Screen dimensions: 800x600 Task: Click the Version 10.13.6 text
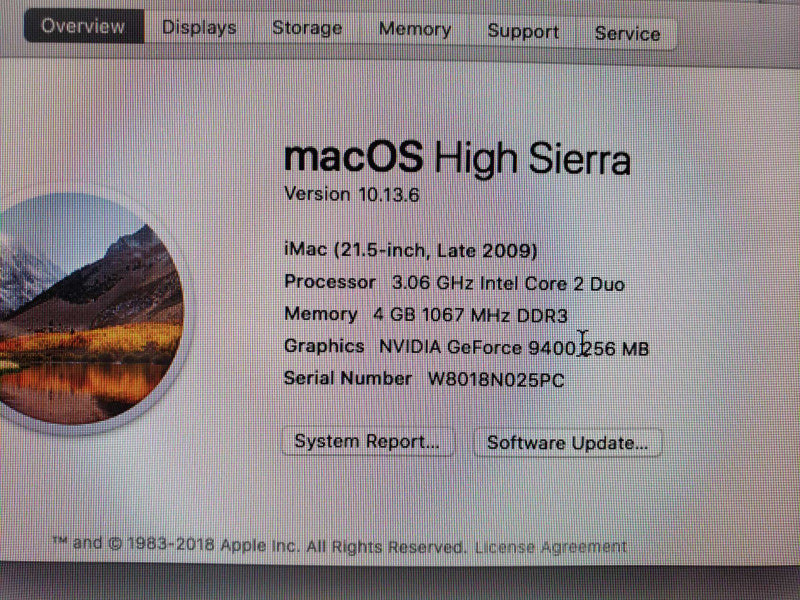pos(352,194)
